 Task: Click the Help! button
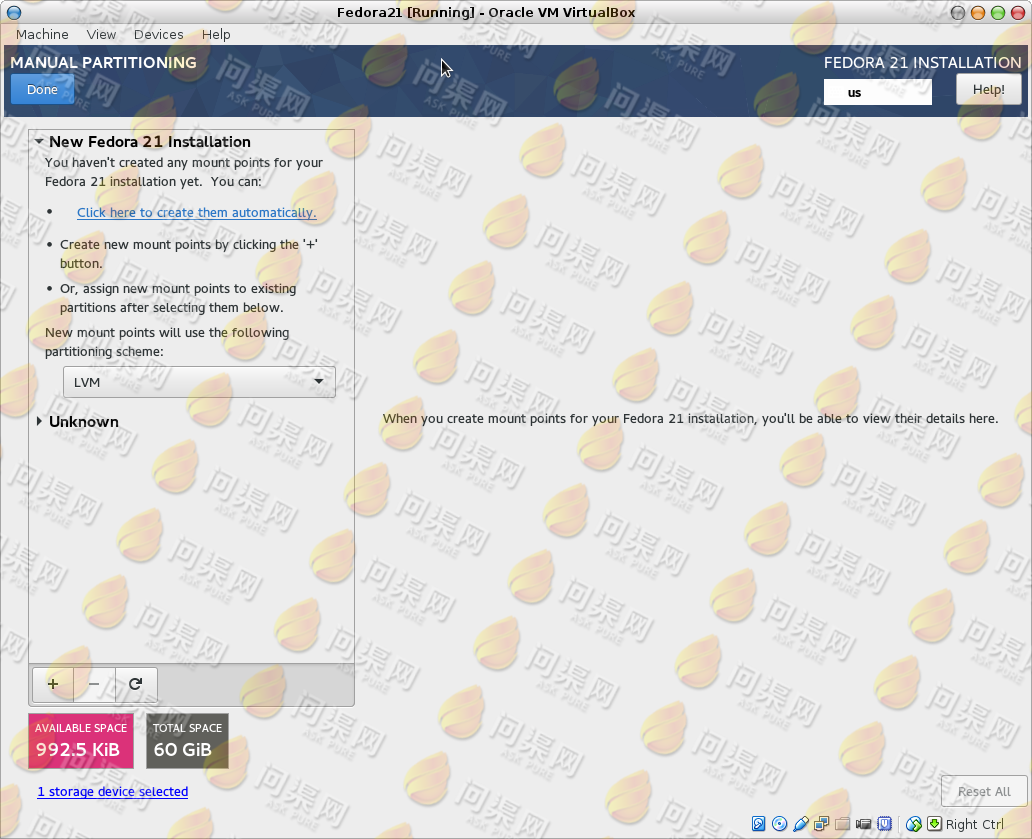coord(989,89)
